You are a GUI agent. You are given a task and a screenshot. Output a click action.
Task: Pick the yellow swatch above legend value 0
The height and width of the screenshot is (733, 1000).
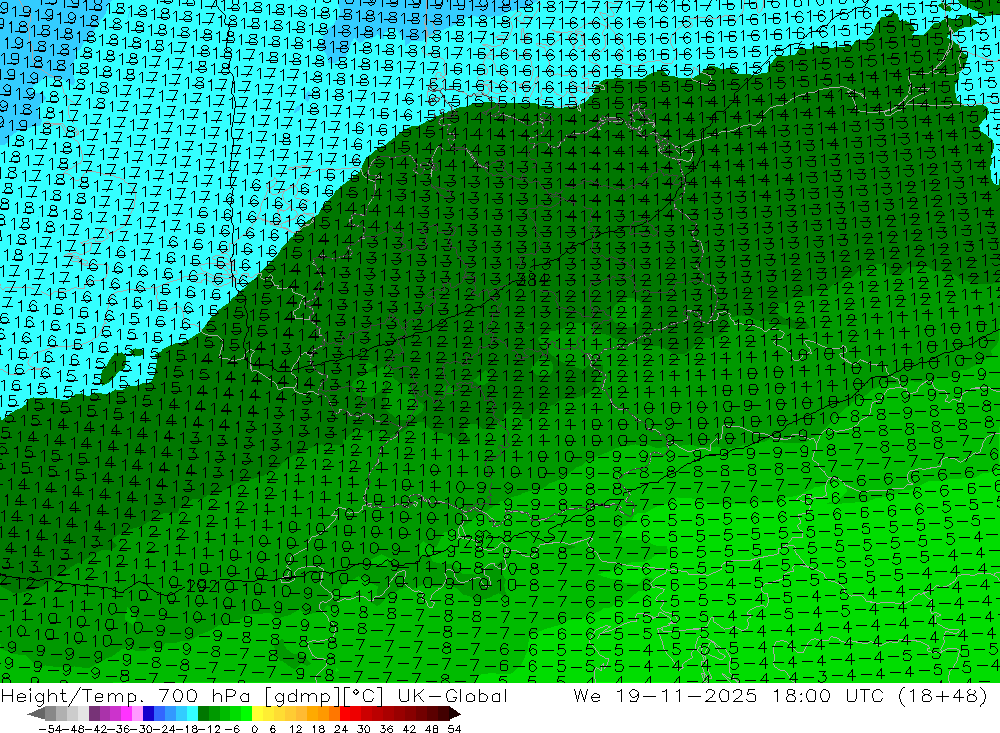(x=257, y=714)
